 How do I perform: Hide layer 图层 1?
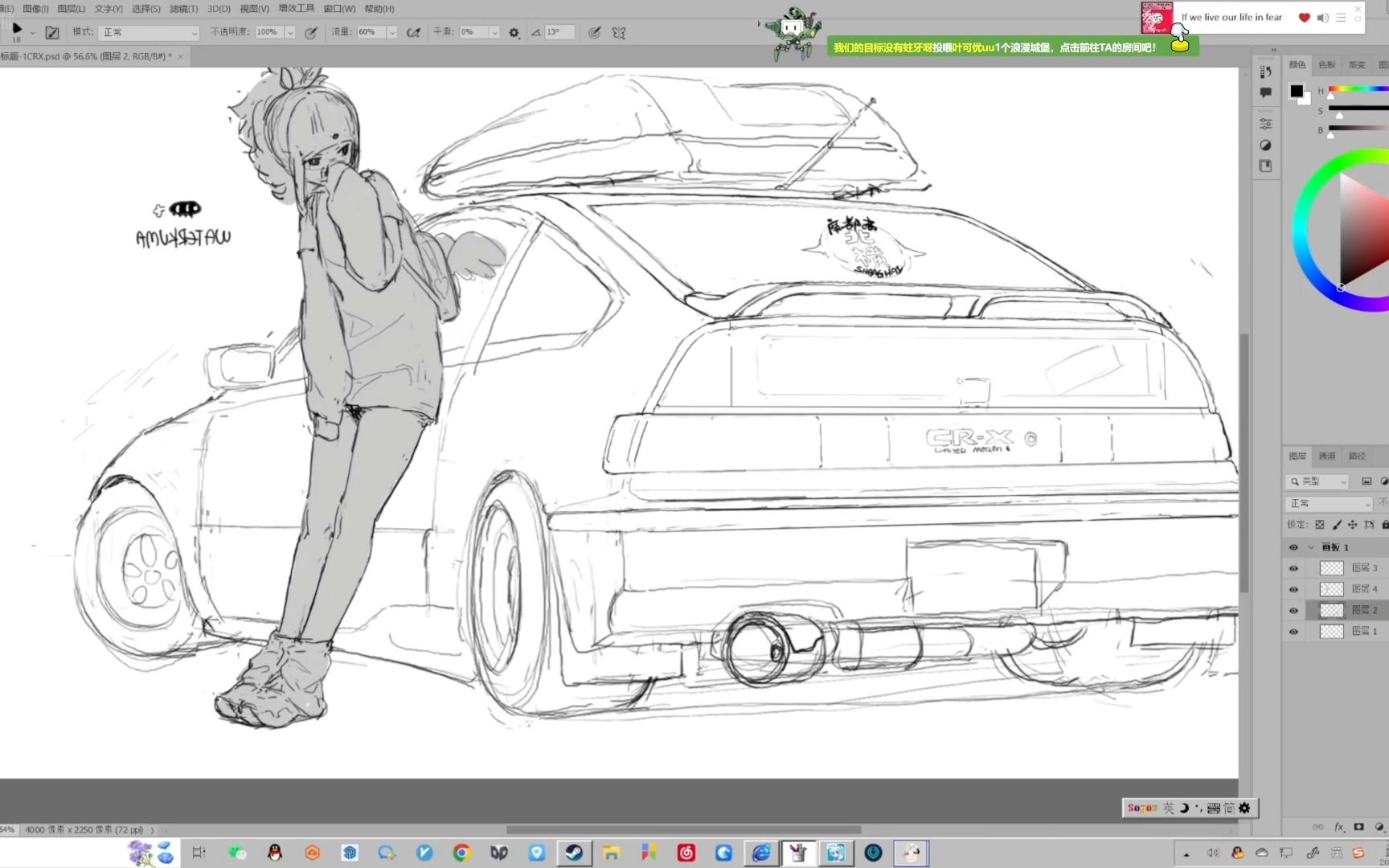pyautogui.click(x=1293, y=632)
